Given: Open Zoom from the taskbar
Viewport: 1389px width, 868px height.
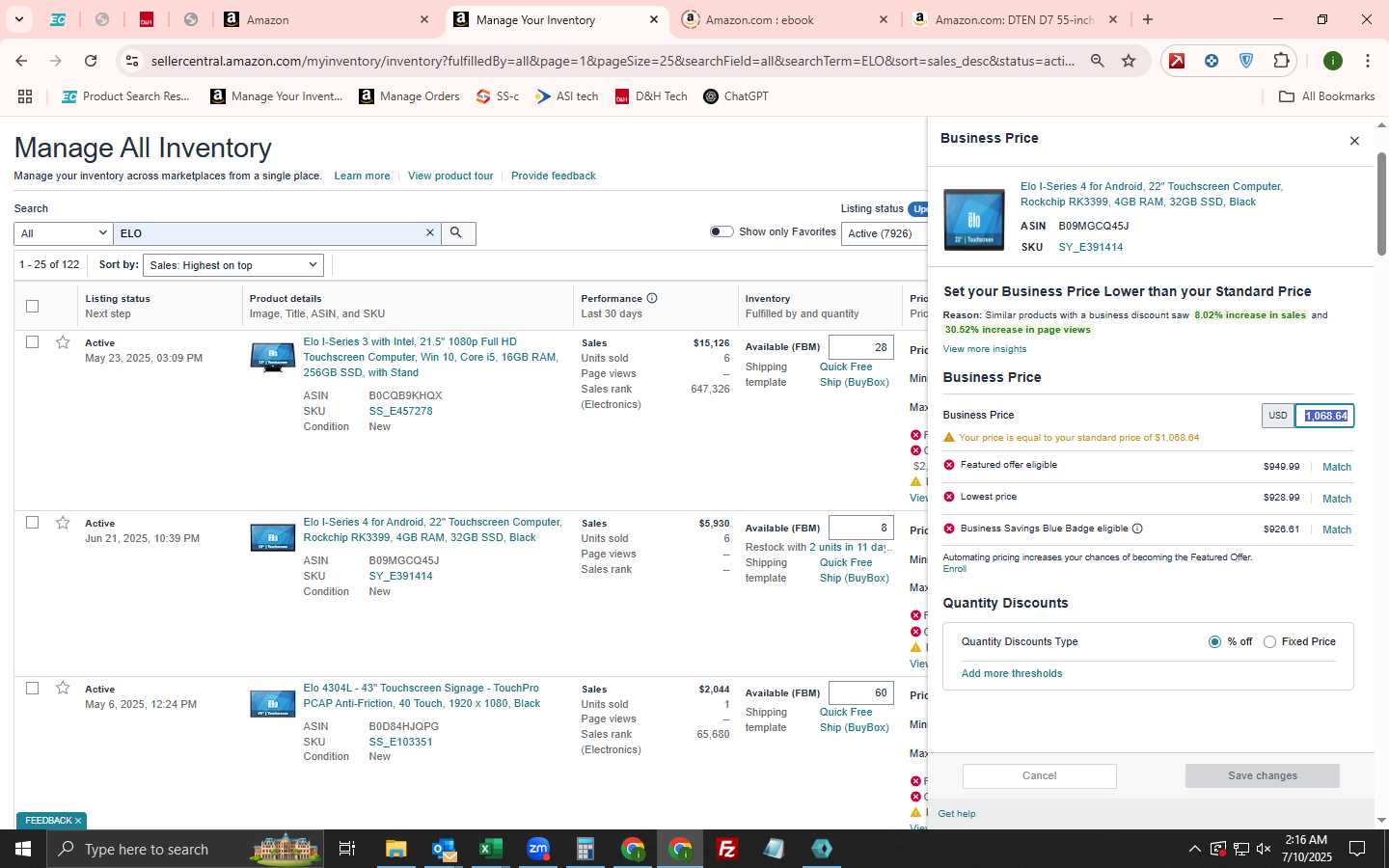Looking at the screenshot, I should tap(538, 849).
